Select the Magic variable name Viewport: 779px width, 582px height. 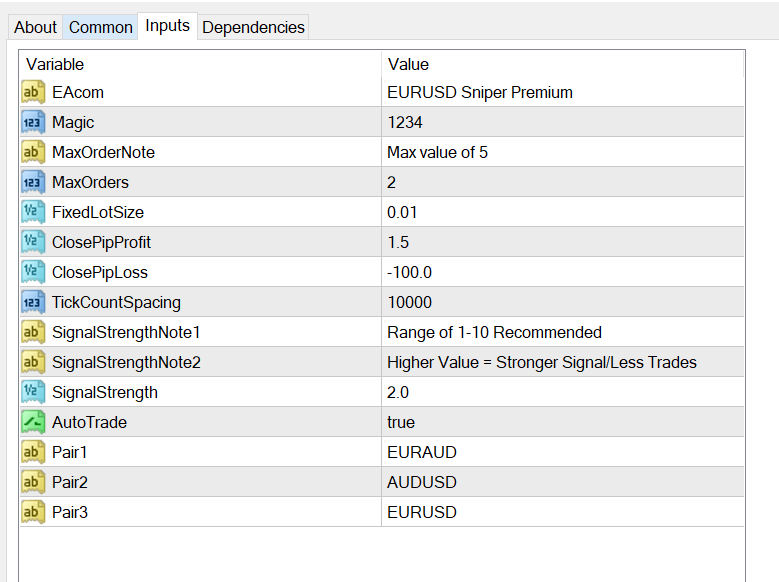73,122
